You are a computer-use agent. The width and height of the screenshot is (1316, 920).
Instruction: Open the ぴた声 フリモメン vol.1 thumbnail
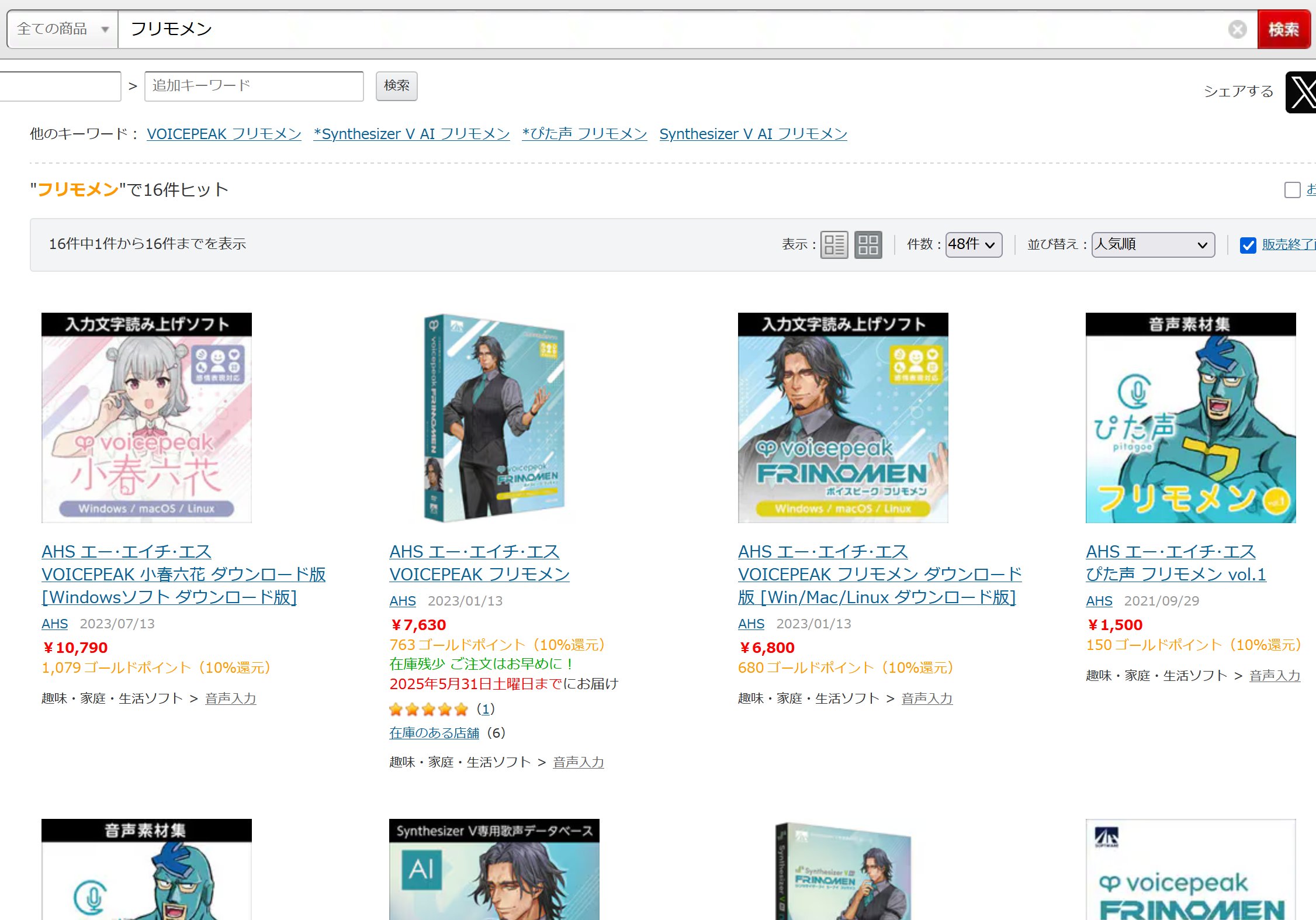(x=1190, y=418)
